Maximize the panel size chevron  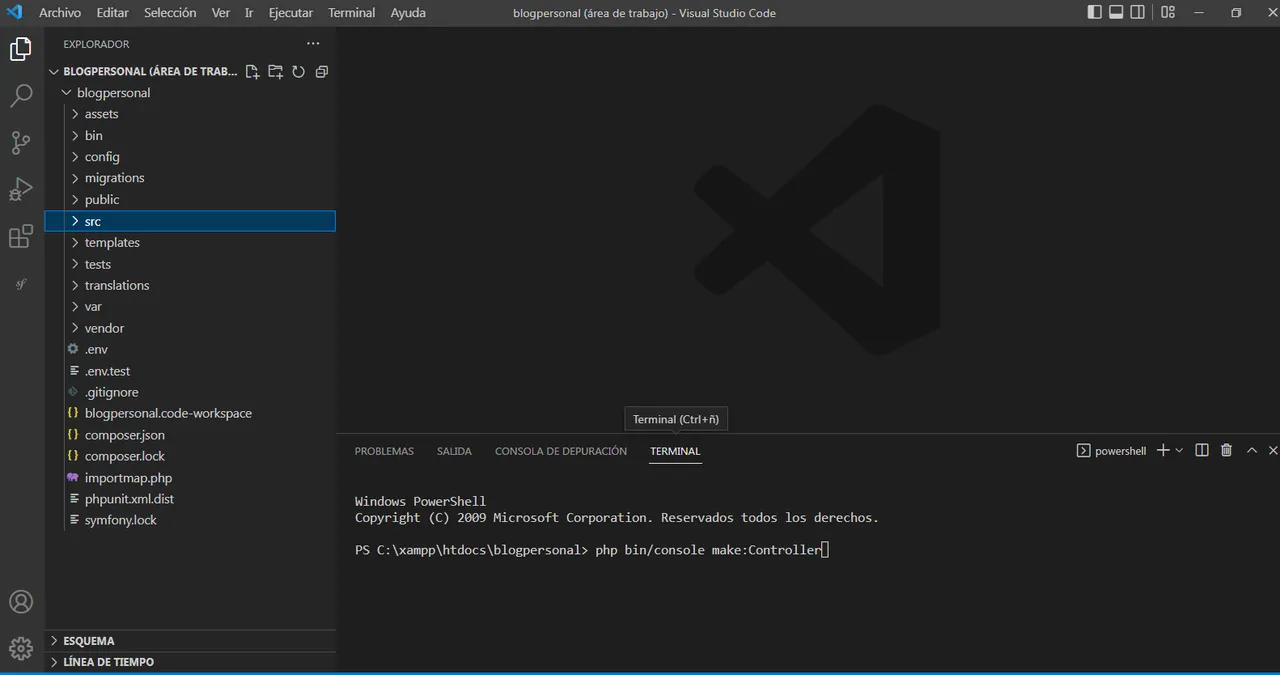(x=1252, y=451)
